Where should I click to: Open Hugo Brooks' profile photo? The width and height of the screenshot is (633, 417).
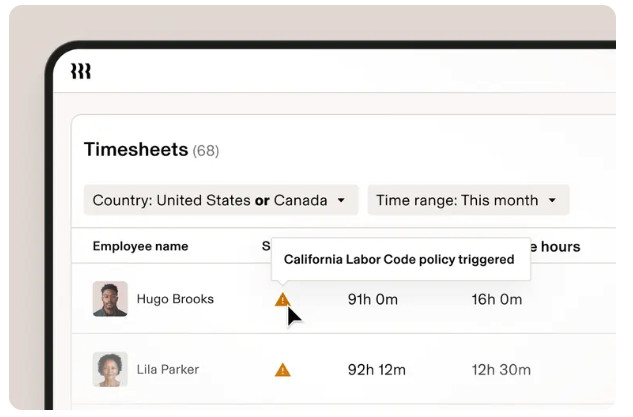point(110,299)
